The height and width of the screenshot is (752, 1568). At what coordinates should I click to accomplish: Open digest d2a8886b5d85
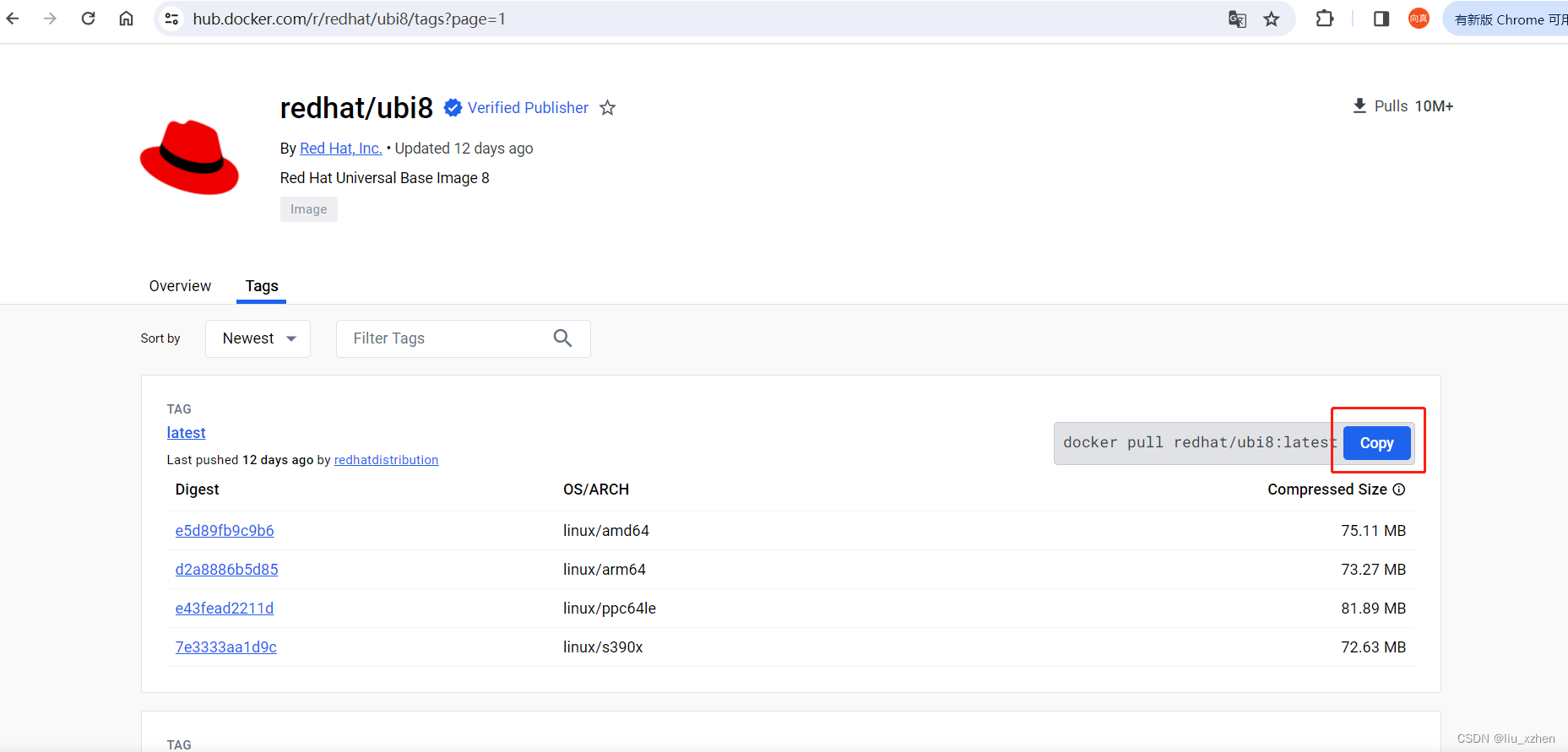click(227, 570)
